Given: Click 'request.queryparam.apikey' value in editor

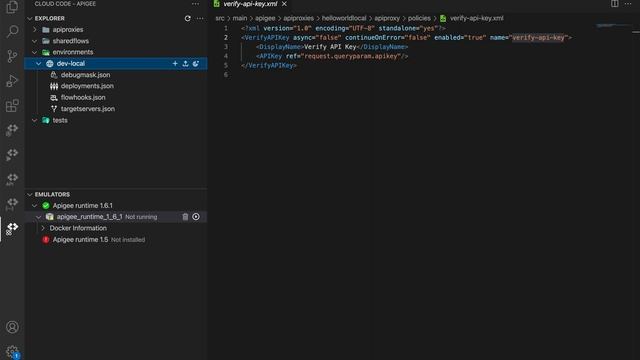Looking at the screenshot, I should coord(352,56).
